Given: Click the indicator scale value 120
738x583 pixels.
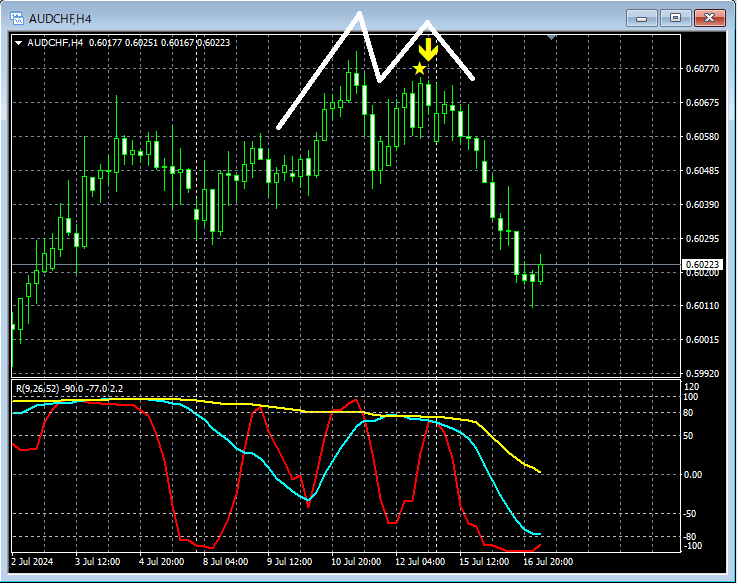Looking at the screenshot, I should tap(691, 386).
